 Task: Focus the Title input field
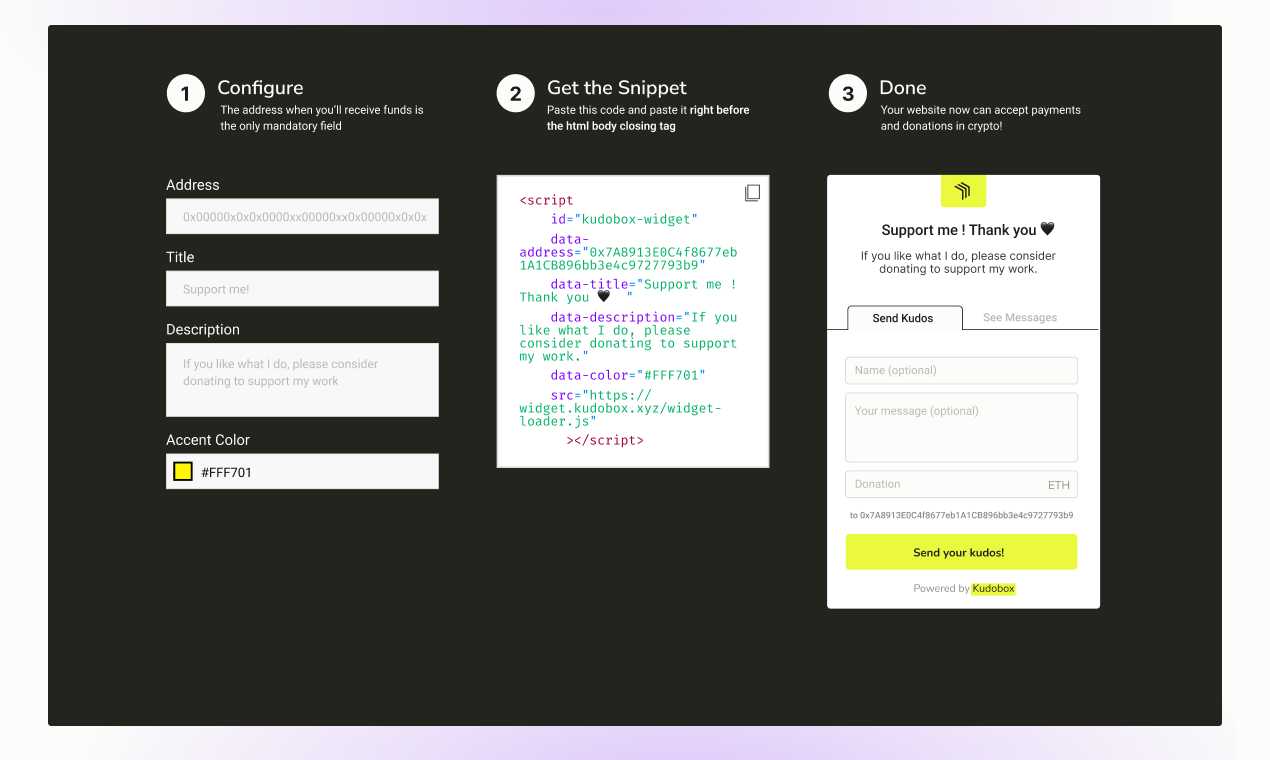pos(302,288)
